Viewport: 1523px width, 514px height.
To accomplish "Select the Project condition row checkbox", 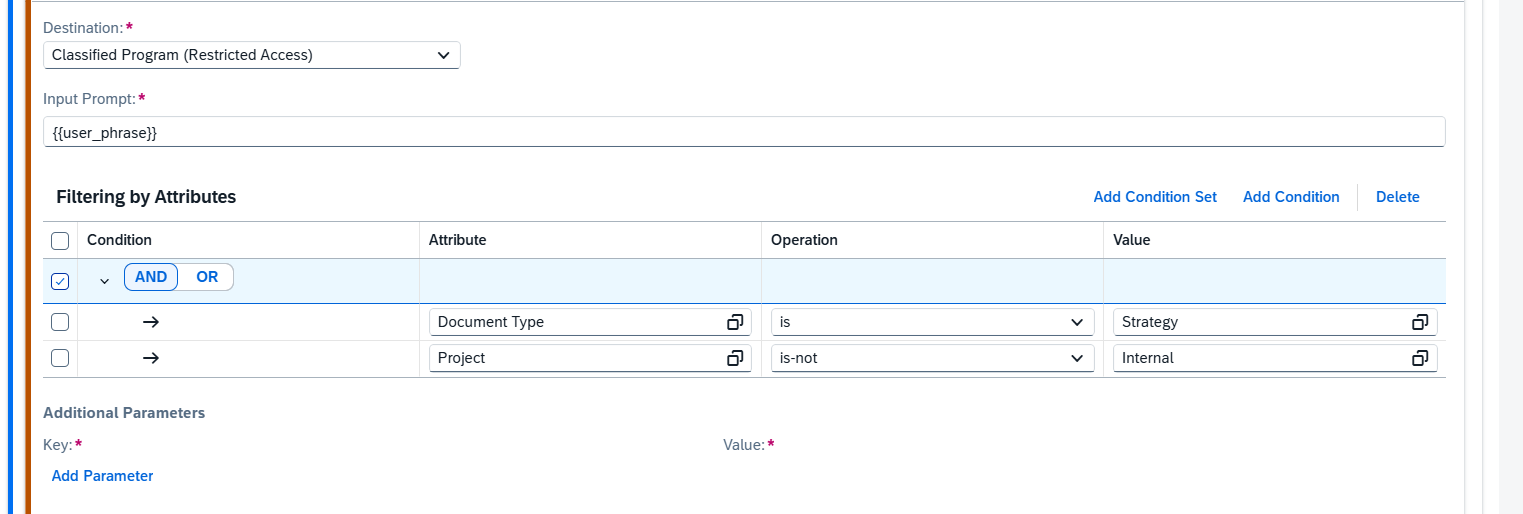I will tap(60, 358).
